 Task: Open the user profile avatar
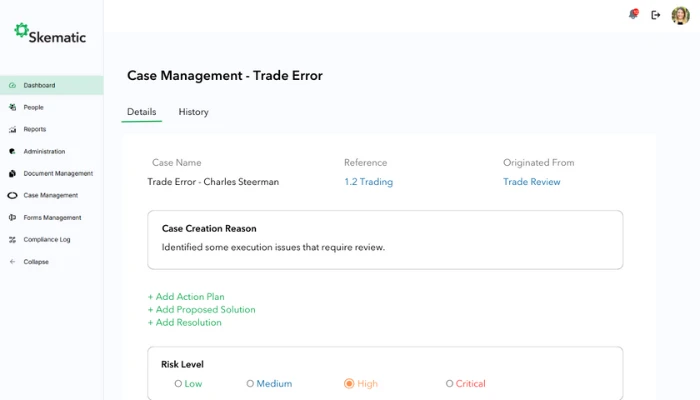point(680,15)
